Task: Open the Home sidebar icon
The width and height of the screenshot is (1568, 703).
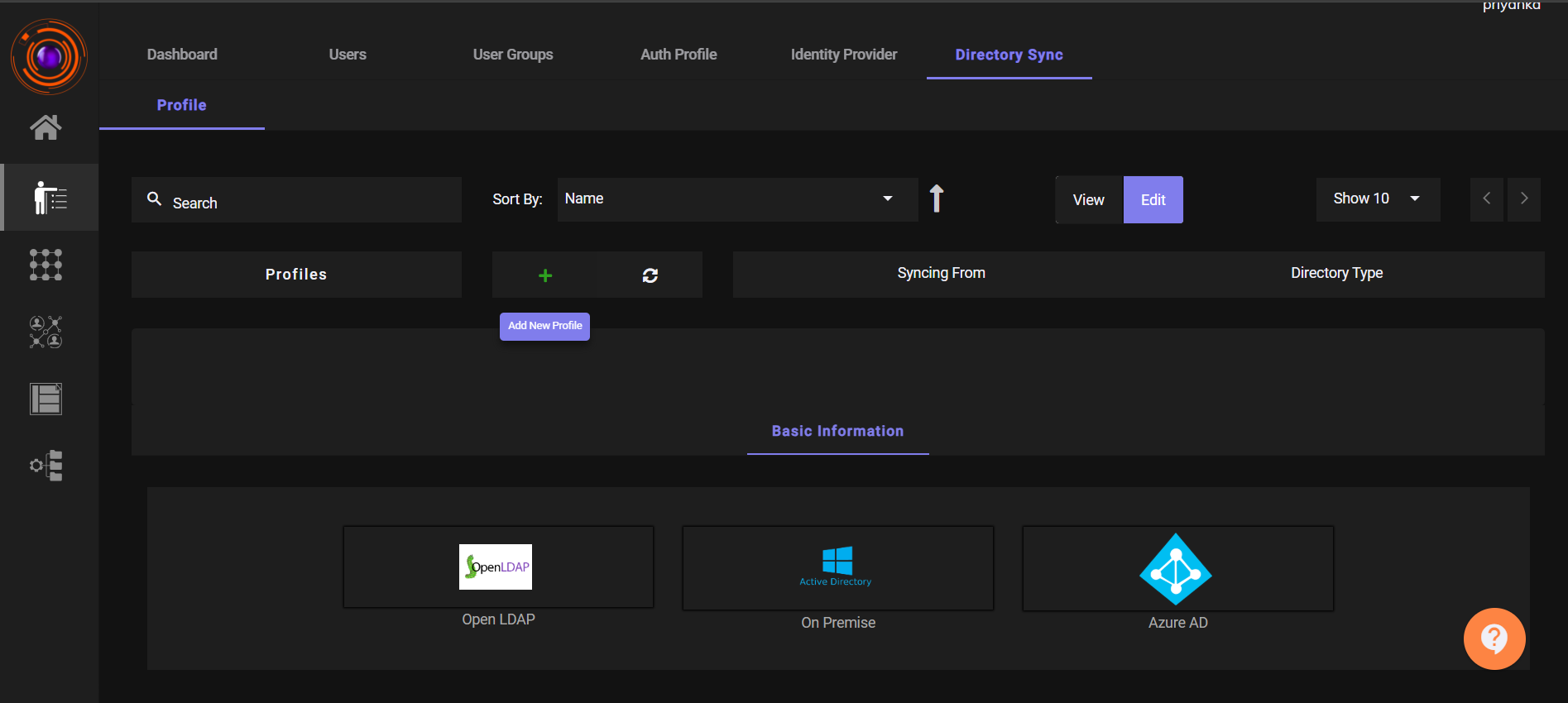Action: [x=46, y=127]
